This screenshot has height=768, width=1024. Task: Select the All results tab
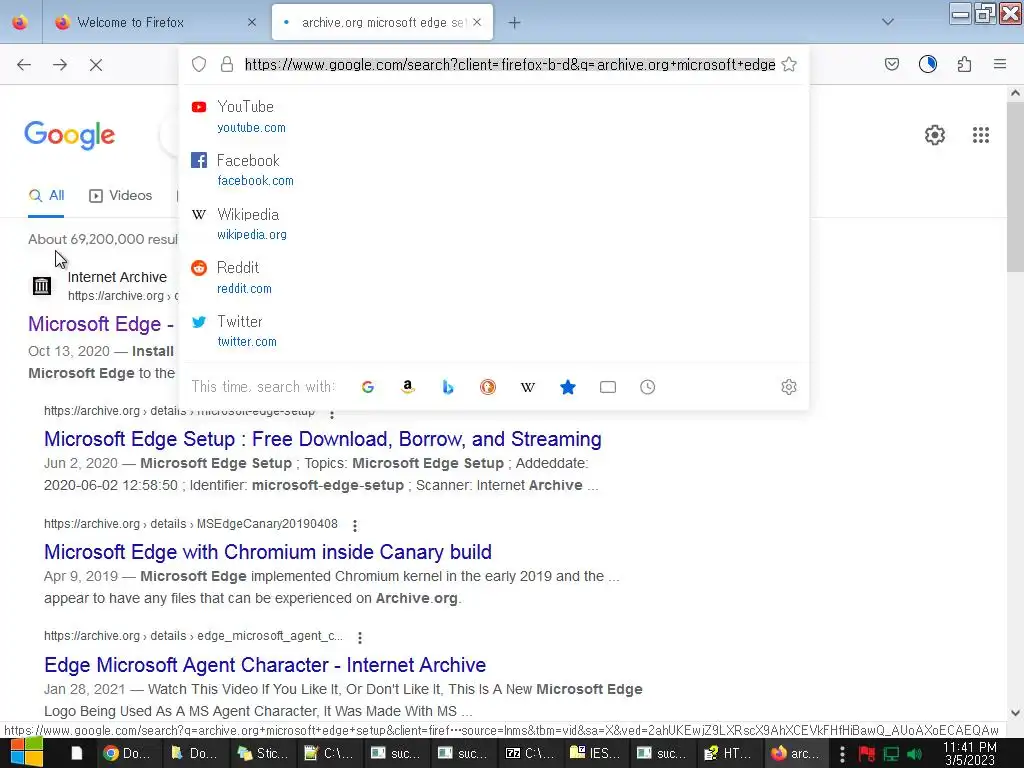46,195
